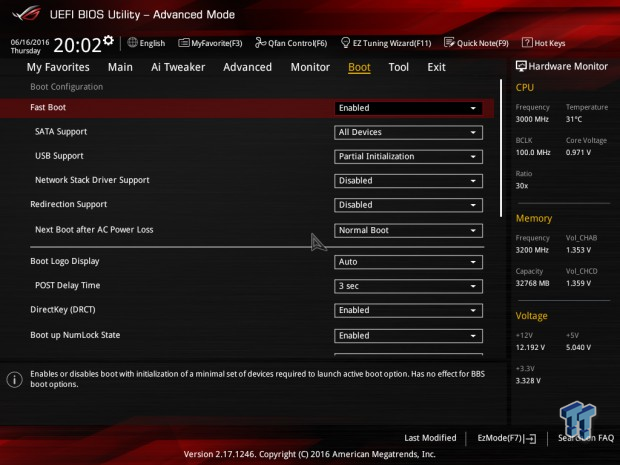Open the Ai Tweaker tab
The height and width of the screenshot is (465, 620).
click(178, 67)
